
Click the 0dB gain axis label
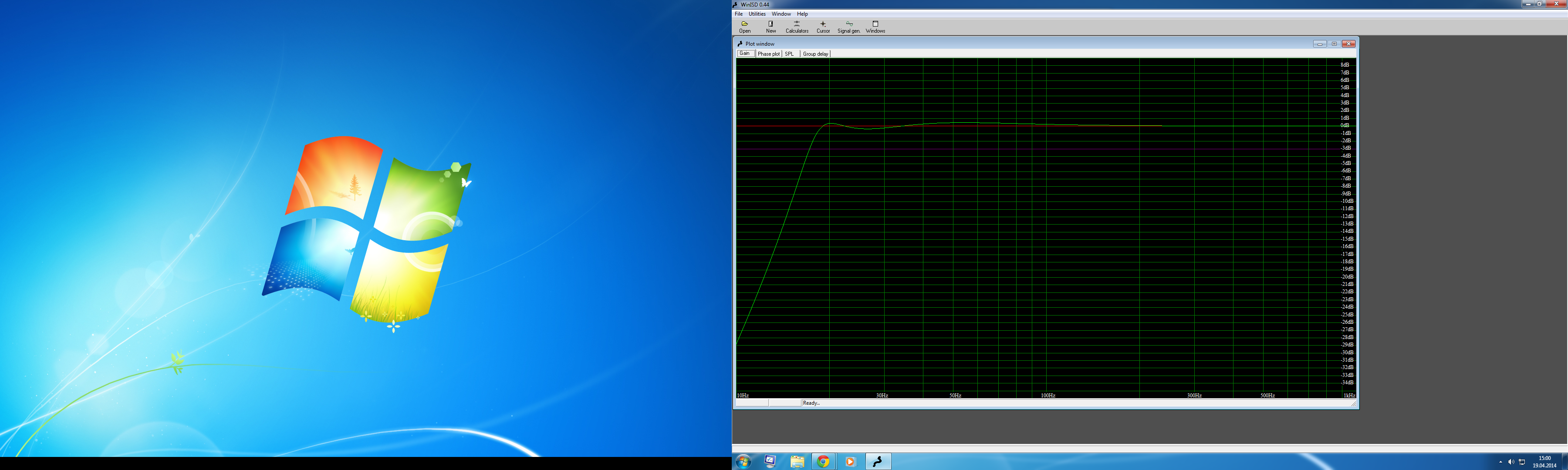click(x=1345, y=125)
